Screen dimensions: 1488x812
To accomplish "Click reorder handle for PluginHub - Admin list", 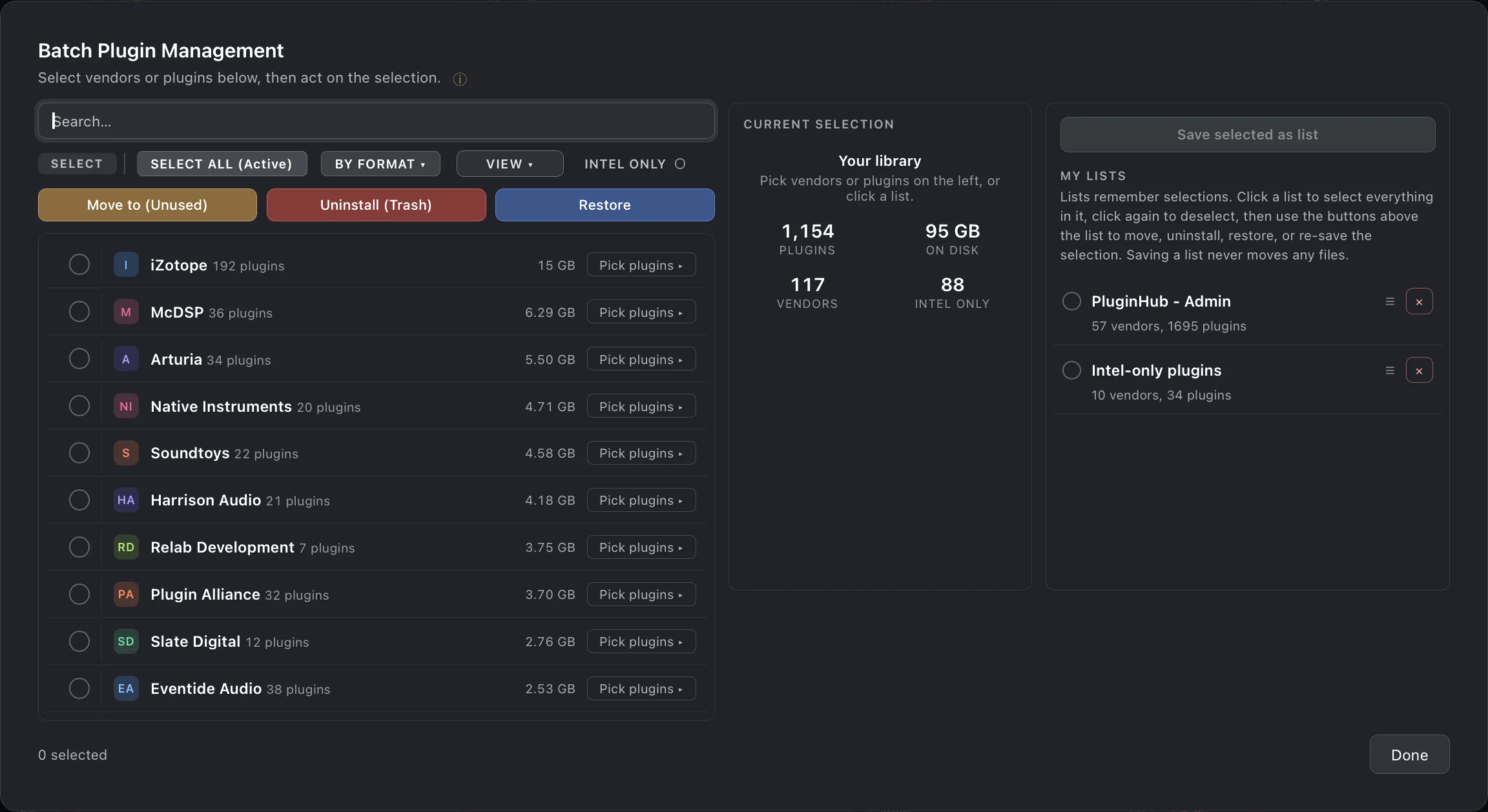I will 1390,301.
